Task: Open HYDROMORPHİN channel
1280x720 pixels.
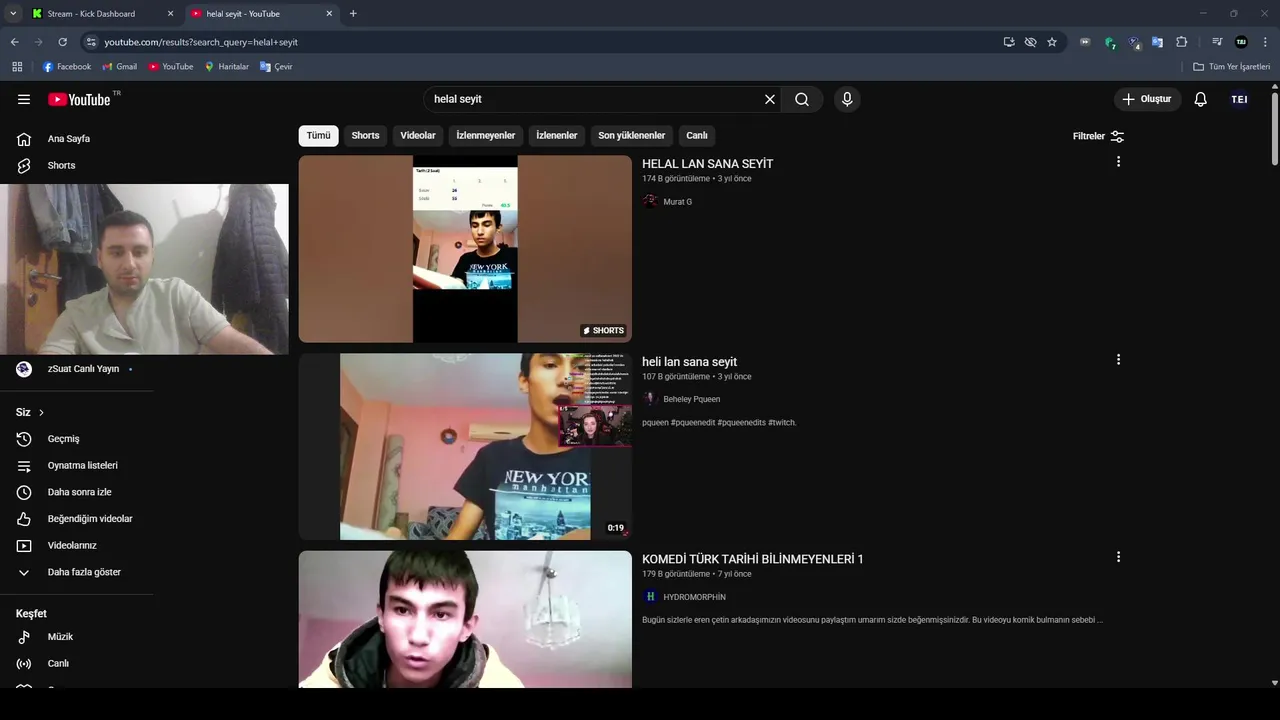Action: coord(694,597)
